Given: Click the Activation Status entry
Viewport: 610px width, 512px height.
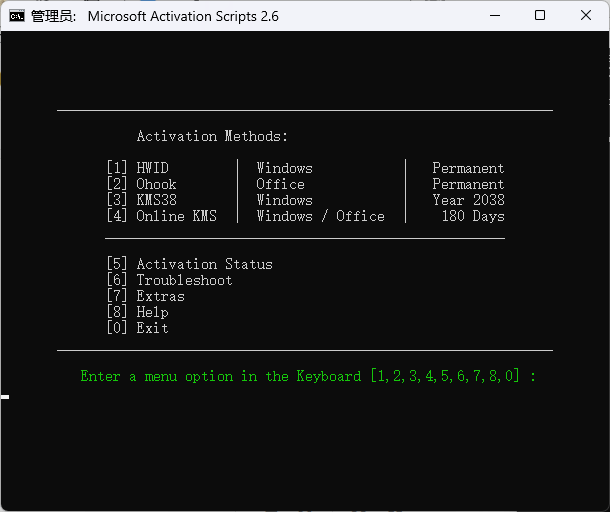Looking at the screenshot, I should click(190, 264).
